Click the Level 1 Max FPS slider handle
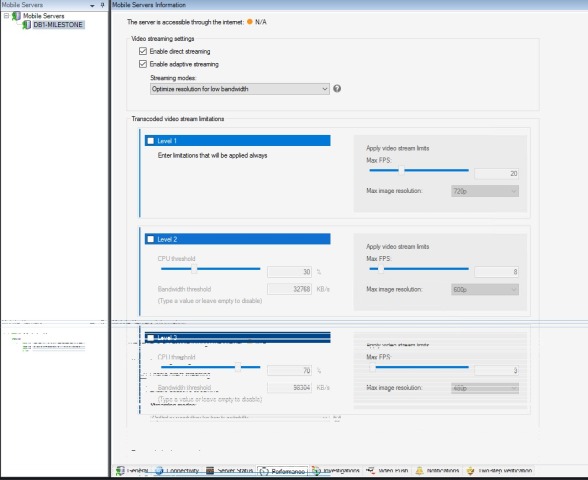Viewport: 588px width, 480px height. click(401, 170)
